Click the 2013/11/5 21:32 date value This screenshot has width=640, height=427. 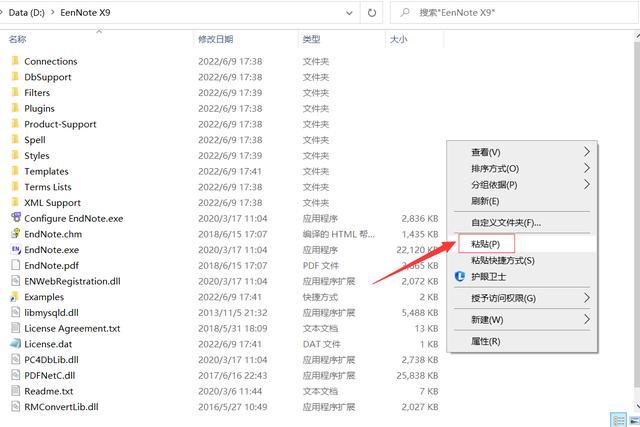click(x=233, y=313)
